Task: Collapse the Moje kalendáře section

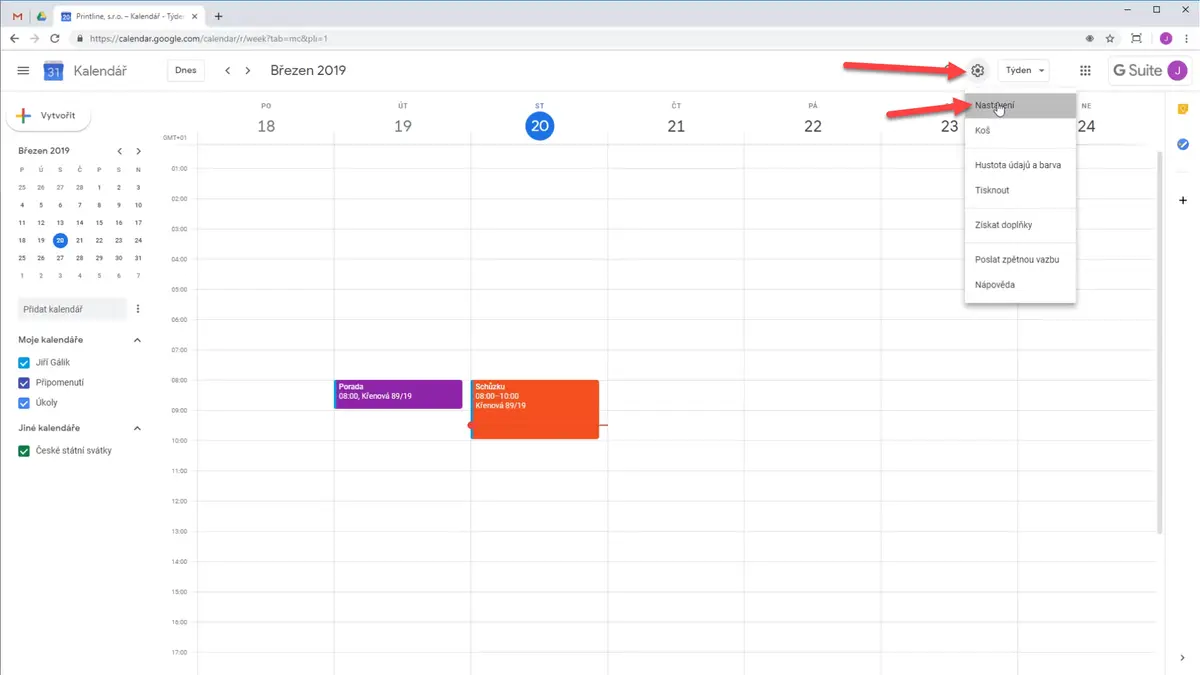Action: click(138, 340)
